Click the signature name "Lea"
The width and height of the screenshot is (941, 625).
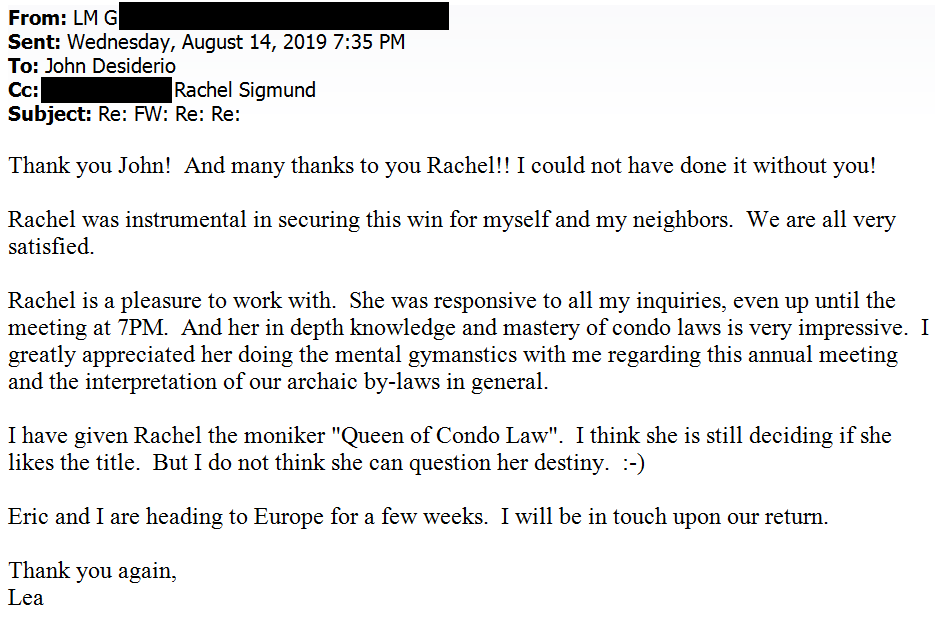pos(26,598)
